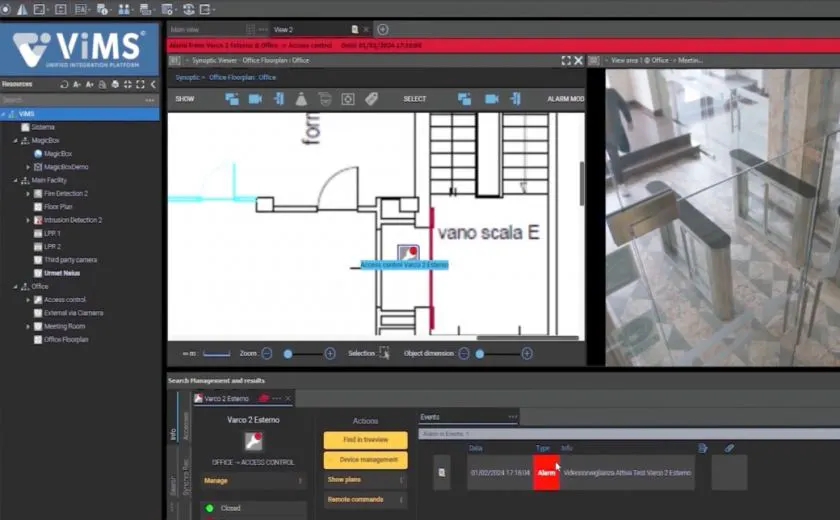Add a new view tab with plus icon
Screen dimensions: 840x520
pyautogui.click(x=382, y=30)
